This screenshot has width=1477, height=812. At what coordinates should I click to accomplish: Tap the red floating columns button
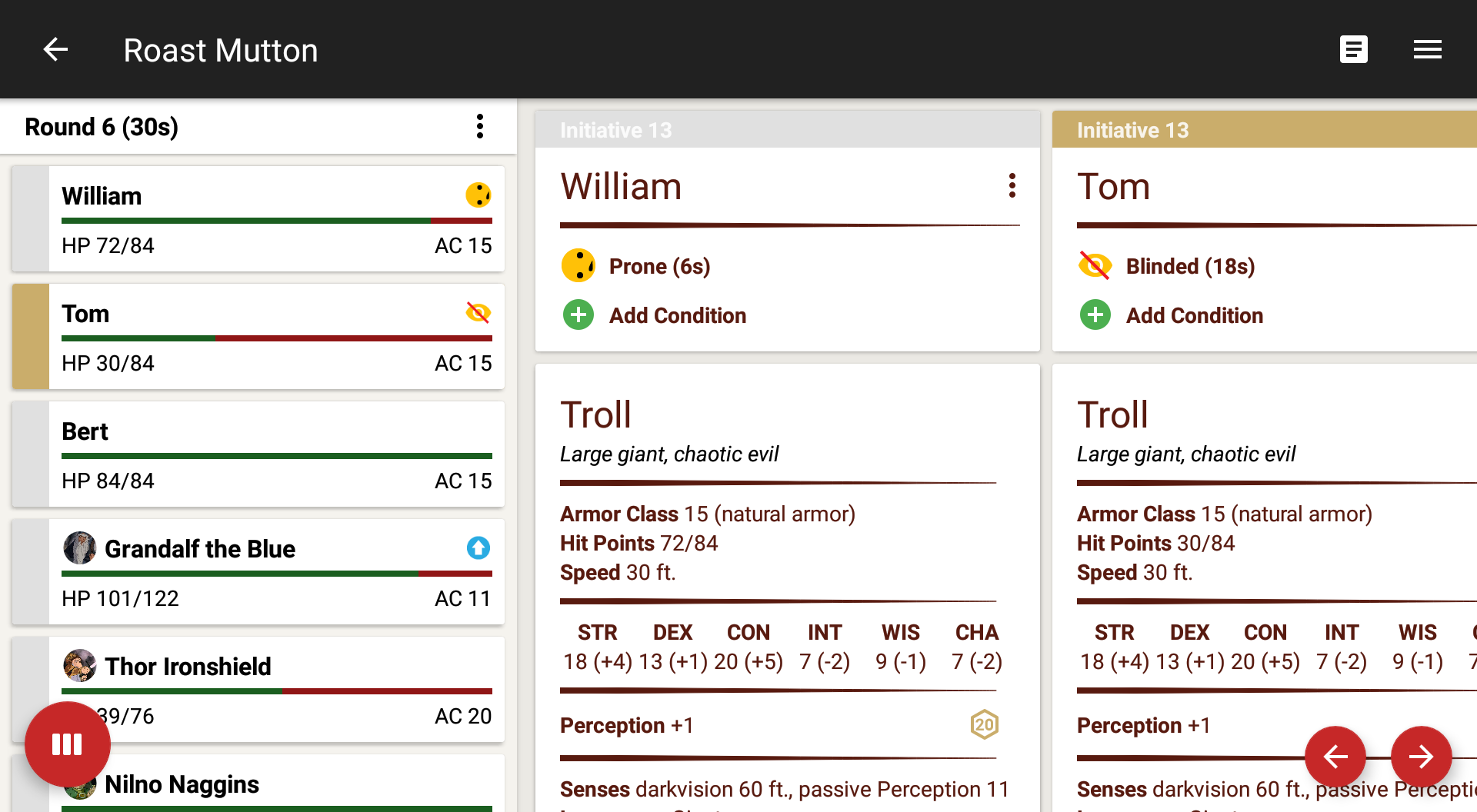click(x=67, y=744)
